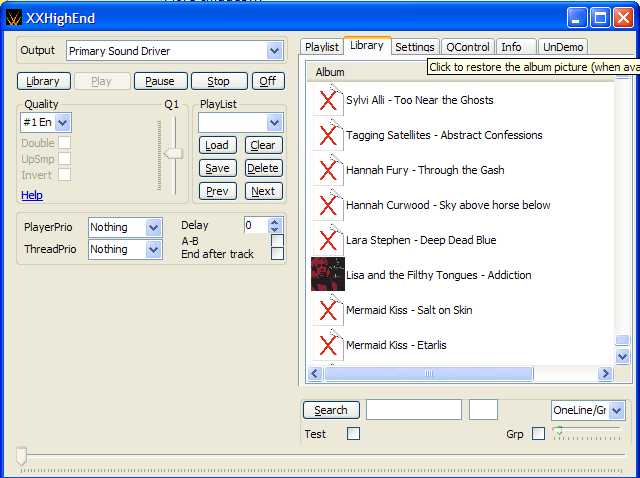Pause playback with the Pause button

(x=160, y=81)
